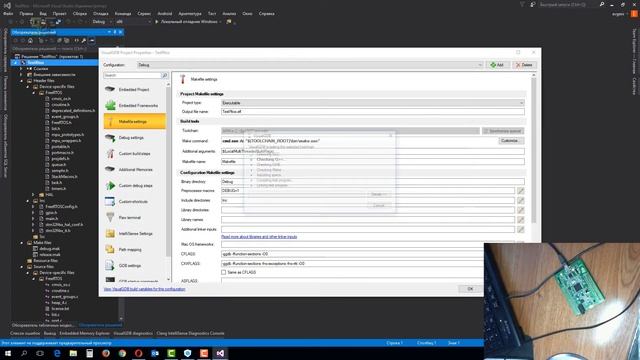The width and height of the screenshot is (640, 360).
Task: Open Read more about libraries link
Action: click(x=259, y=237)
